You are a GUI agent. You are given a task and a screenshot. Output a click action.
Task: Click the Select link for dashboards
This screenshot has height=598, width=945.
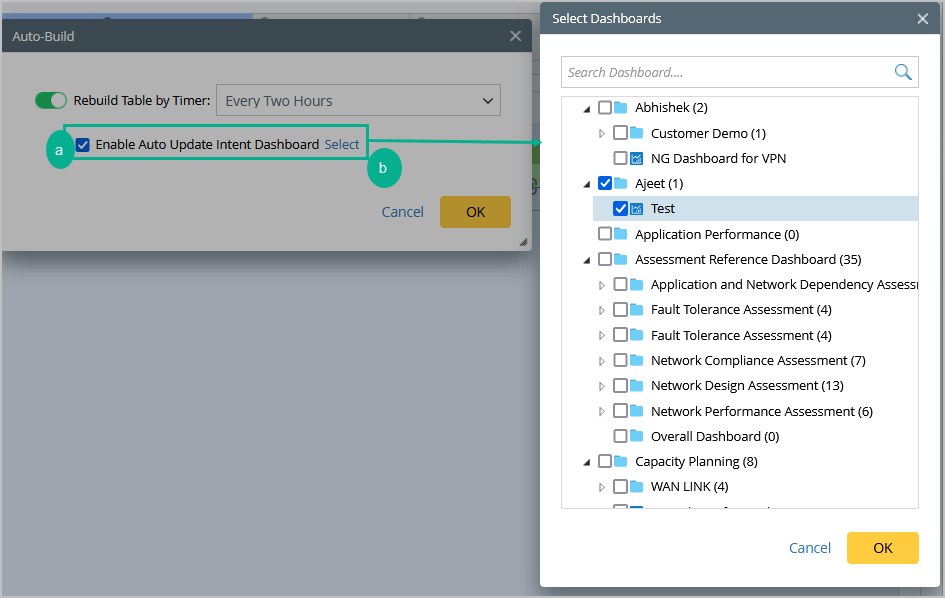342,144
